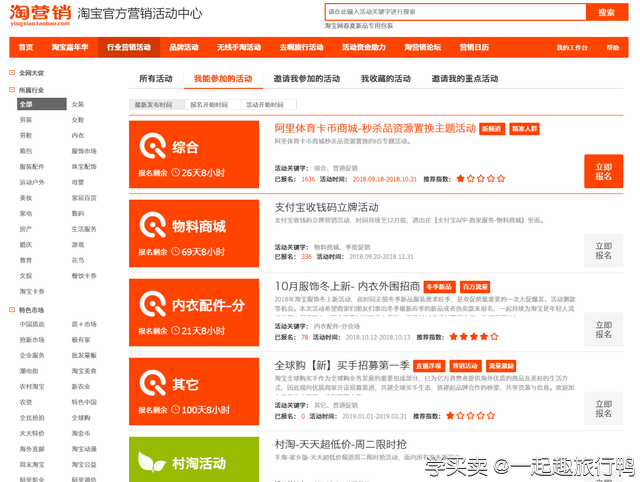Sort by 报名开始时间

click(213, 105)
